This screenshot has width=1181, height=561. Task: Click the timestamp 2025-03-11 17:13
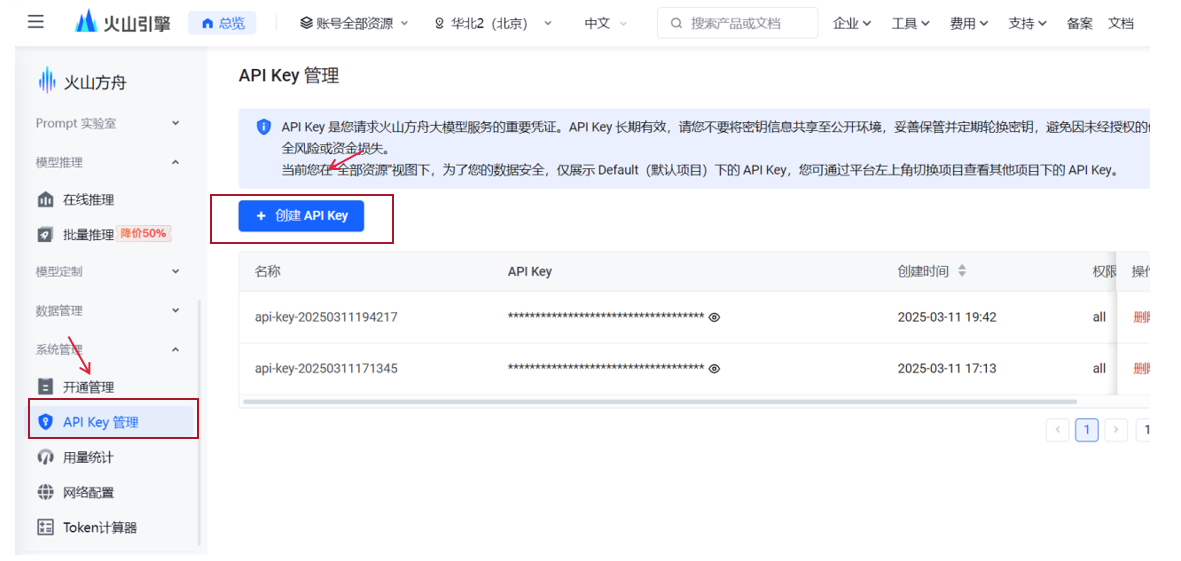[x=947, y=369]
